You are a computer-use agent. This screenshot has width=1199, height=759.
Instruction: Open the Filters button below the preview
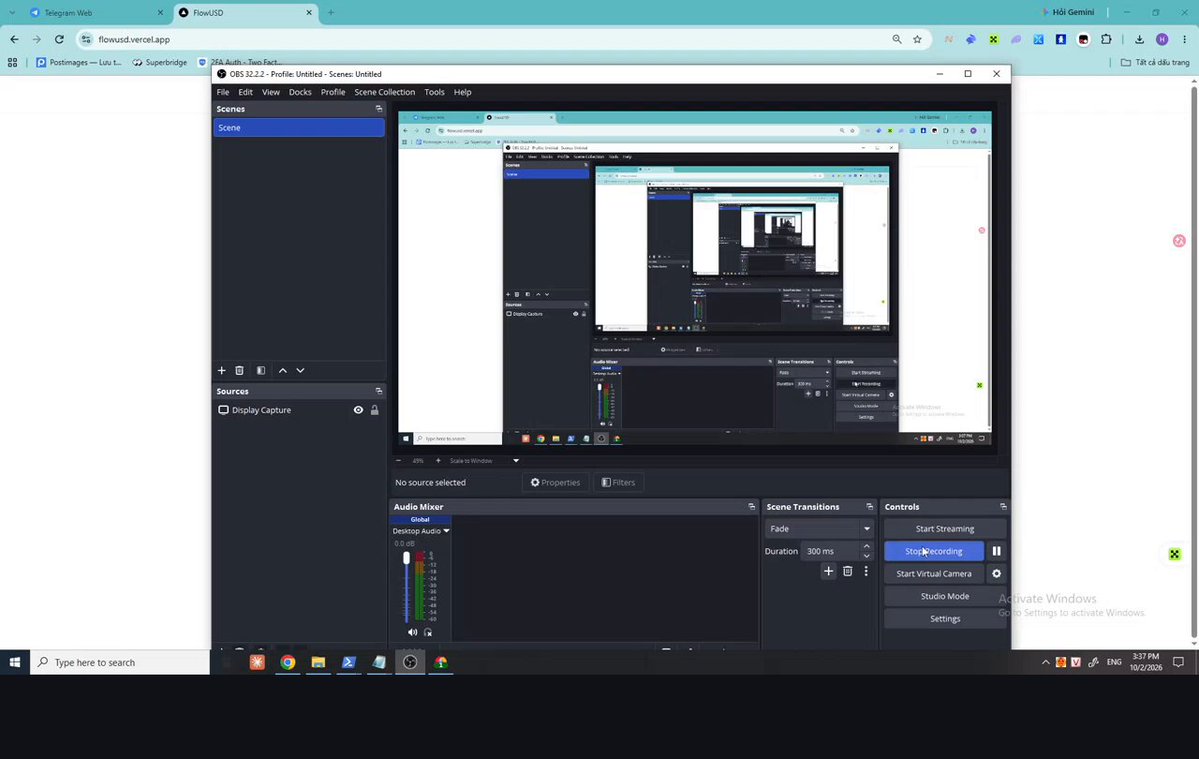tap(619, 482)
